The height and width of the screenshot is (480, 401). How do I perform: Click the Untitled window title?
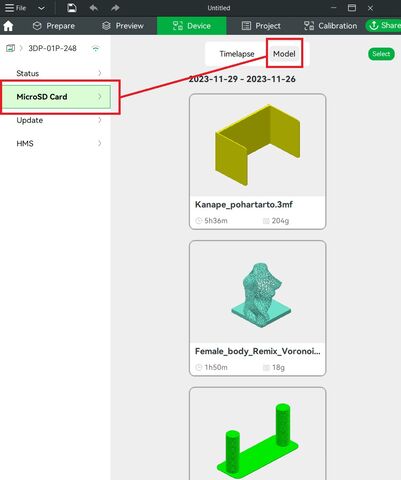219,8
